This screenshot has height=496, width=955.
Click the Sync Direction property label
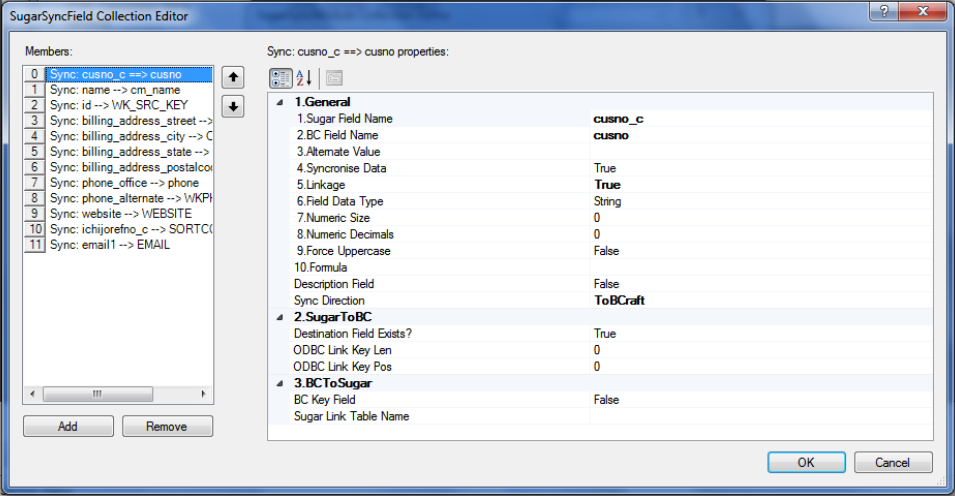329,300
